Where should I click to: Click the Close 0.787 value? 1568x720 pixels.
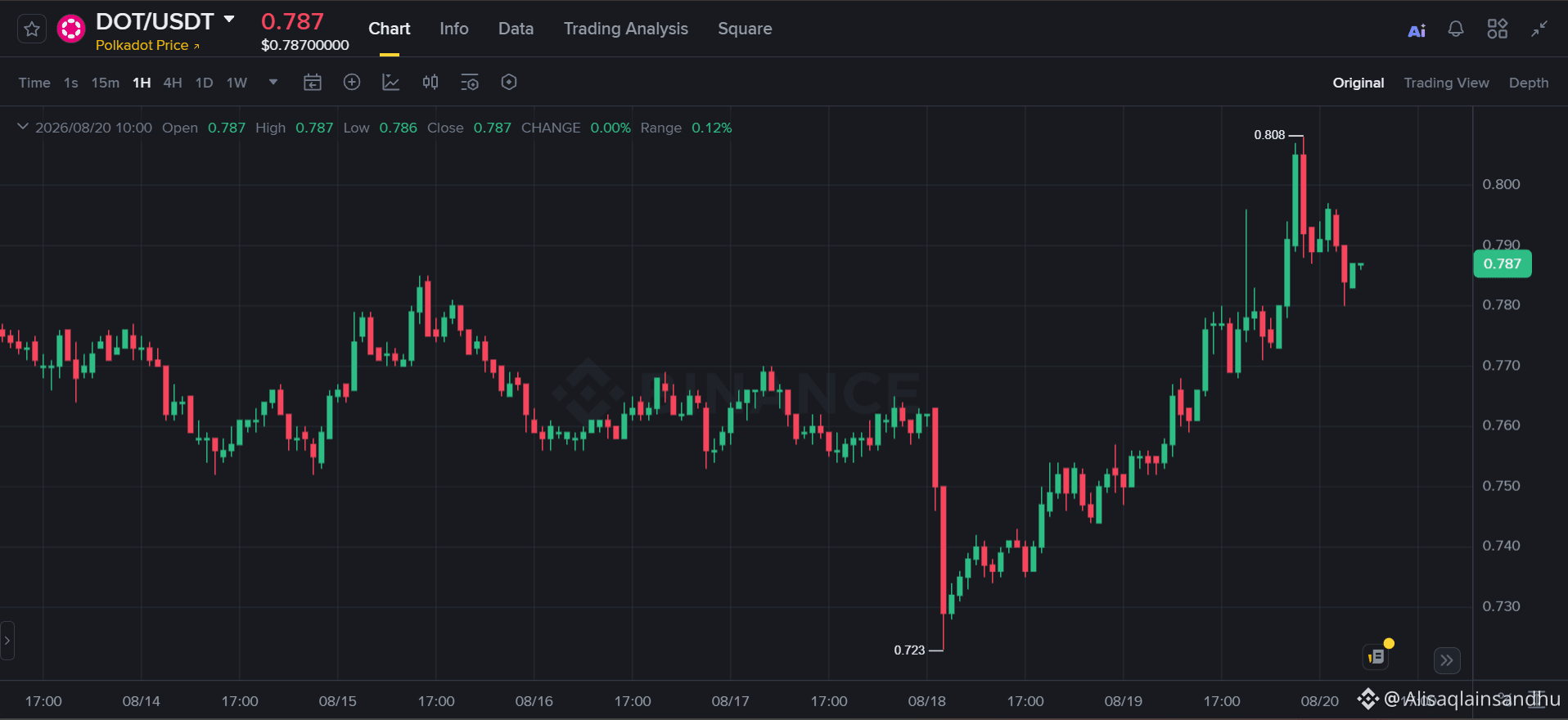[x=493, y=128]
